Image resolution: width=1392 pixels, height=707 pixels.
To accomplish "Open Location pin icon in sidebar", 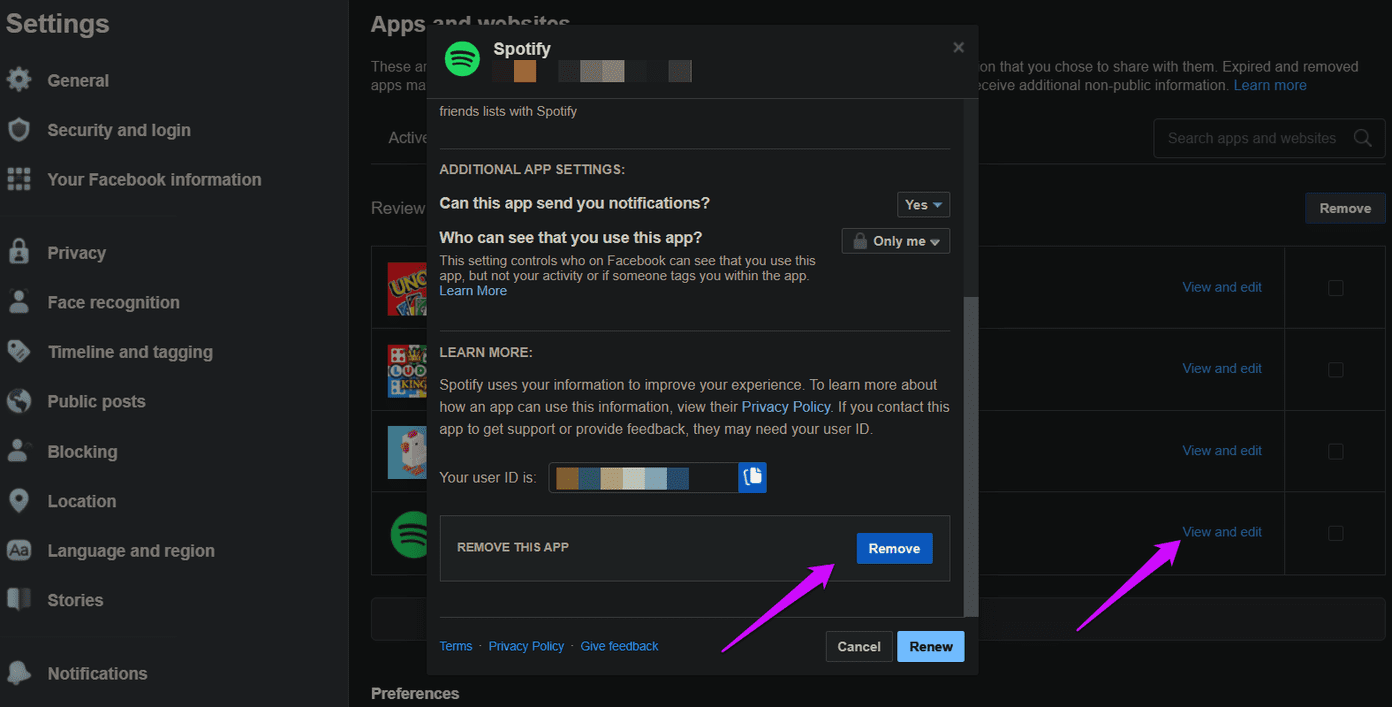I will point(19,501).
